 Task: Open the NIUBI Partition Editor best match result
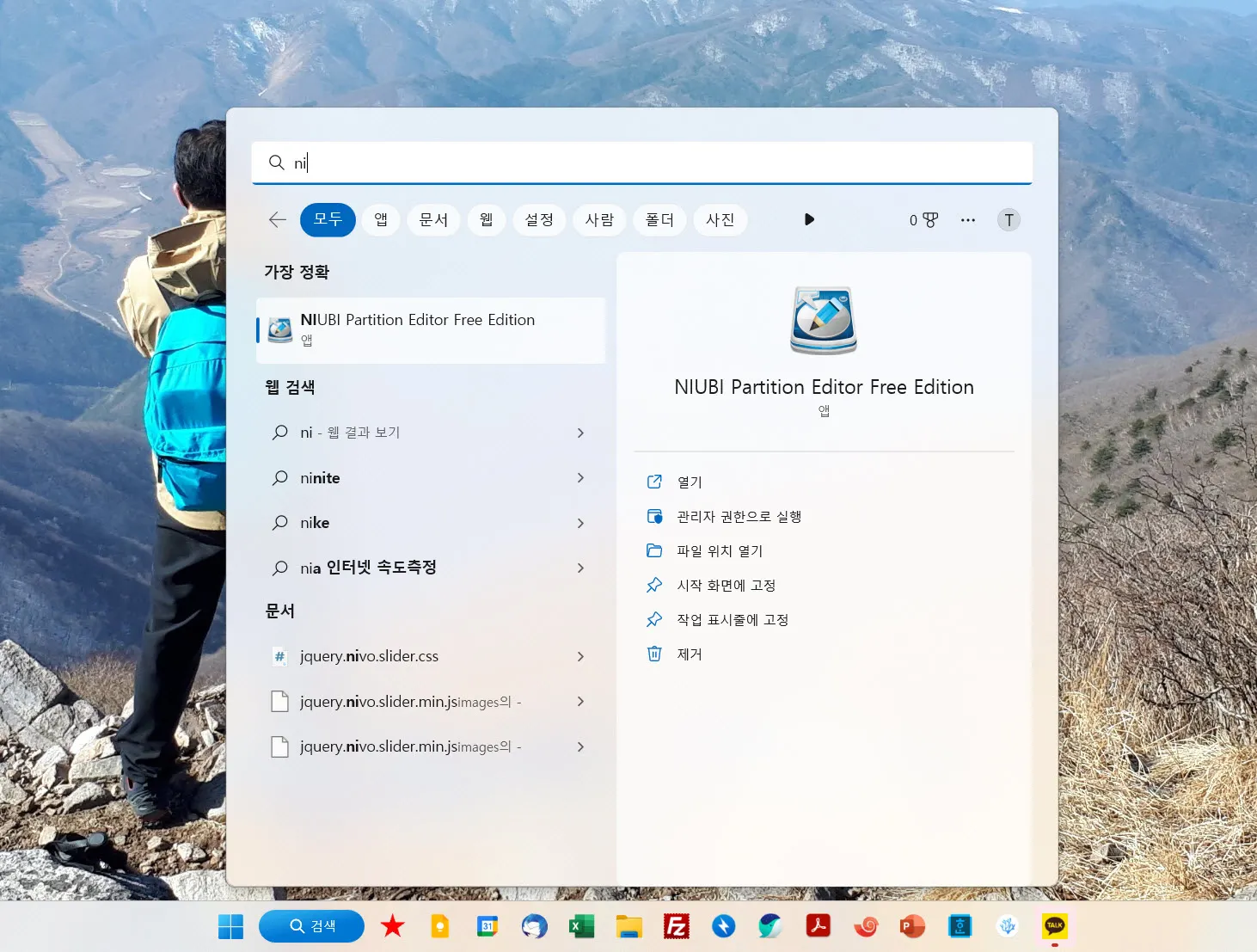pyautogui.click(x=431, y=330)
